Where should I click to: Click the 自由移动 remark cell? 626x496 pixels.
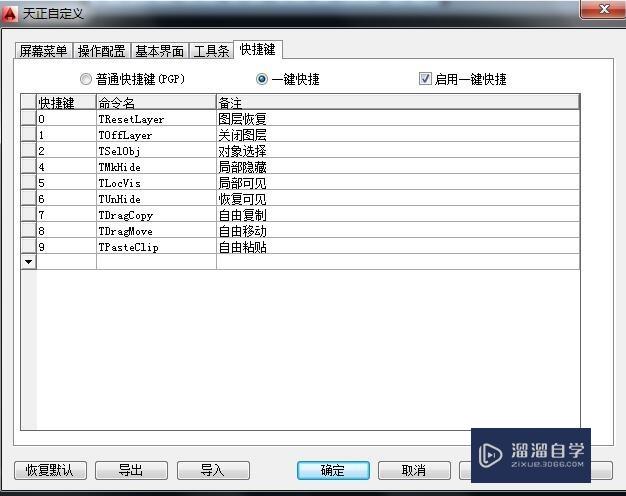[x=398, y=230]
